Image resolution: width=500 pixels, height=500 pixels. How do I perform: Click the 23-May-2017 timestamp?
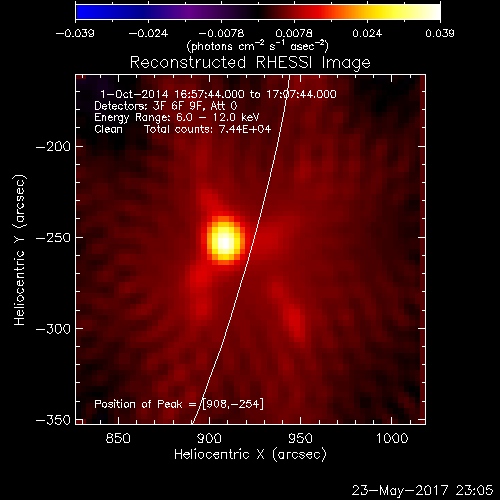(422, 490)
